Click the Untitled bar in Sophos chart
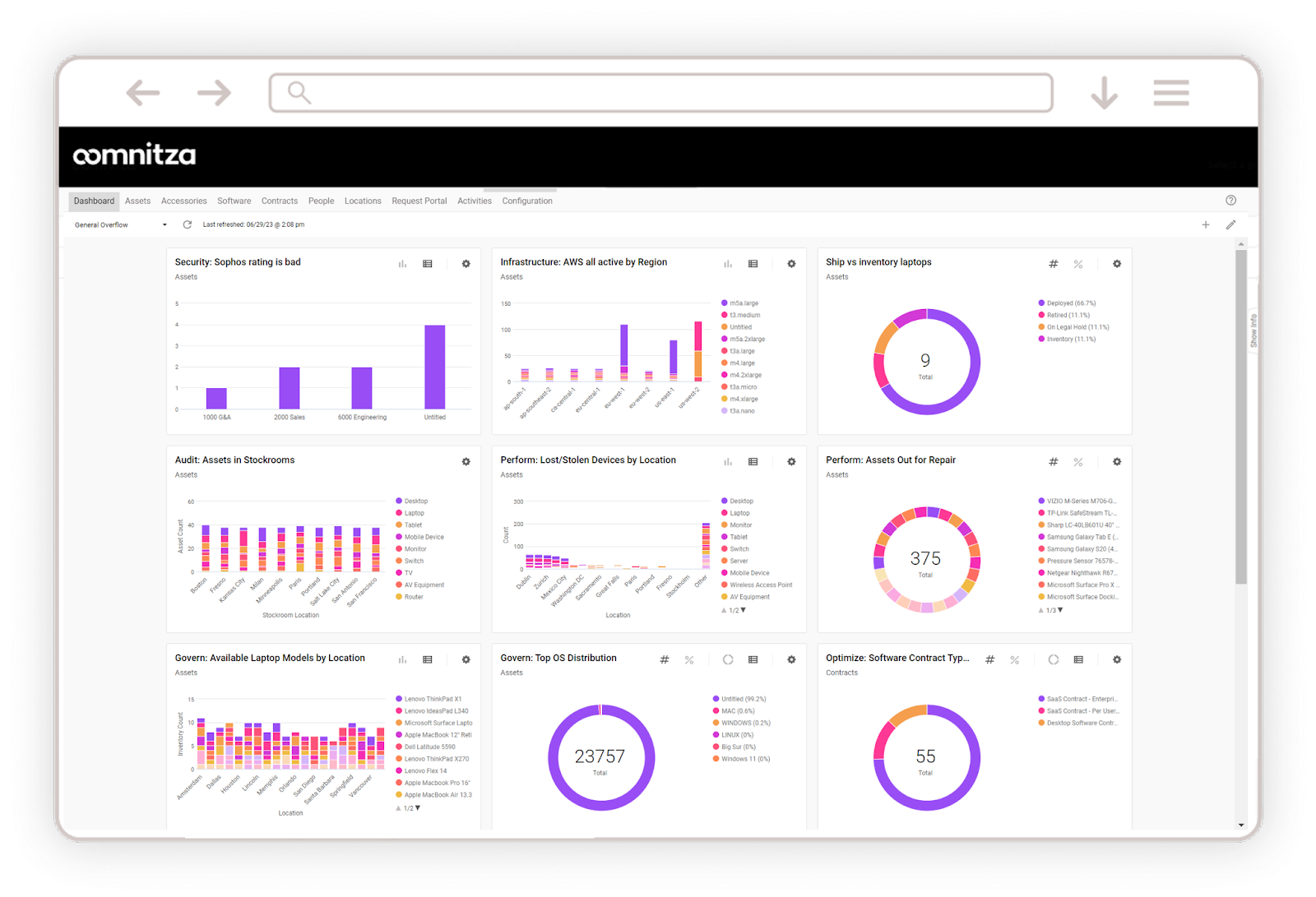1316x897 pixels. tap(435, 367)
